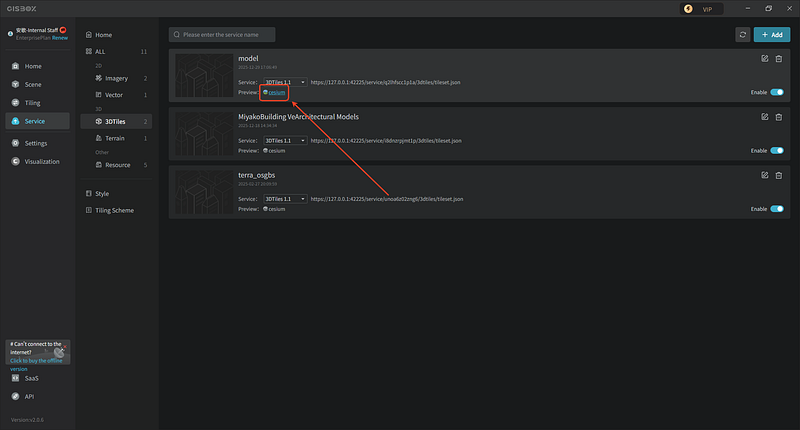Open the Style page
The height and width of the screenshot is (430, 800).
click(x=97, y=194)
